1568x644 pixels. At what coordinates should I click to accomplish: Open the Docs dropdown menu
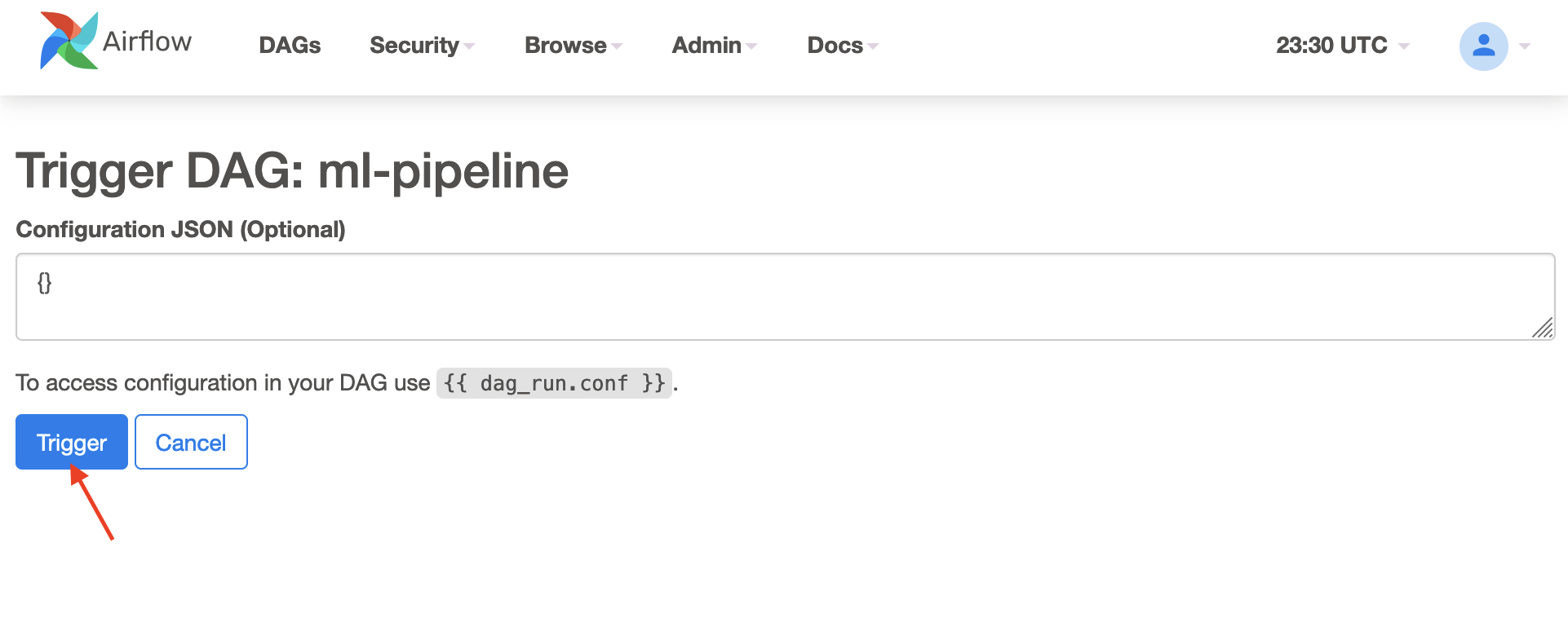843,46
